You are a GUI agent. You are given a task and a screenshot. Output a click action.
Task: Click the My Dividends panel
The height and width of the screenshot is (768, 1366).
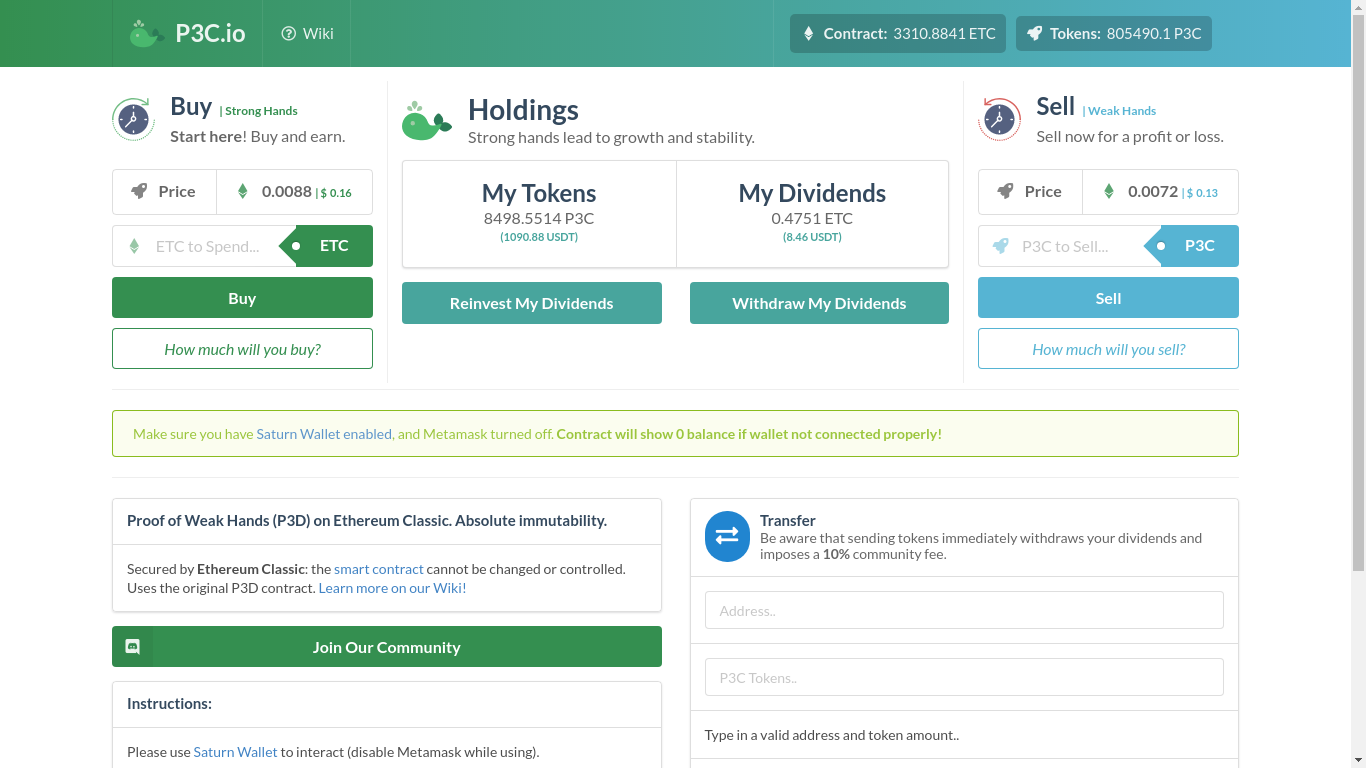(x=812, y=214)
